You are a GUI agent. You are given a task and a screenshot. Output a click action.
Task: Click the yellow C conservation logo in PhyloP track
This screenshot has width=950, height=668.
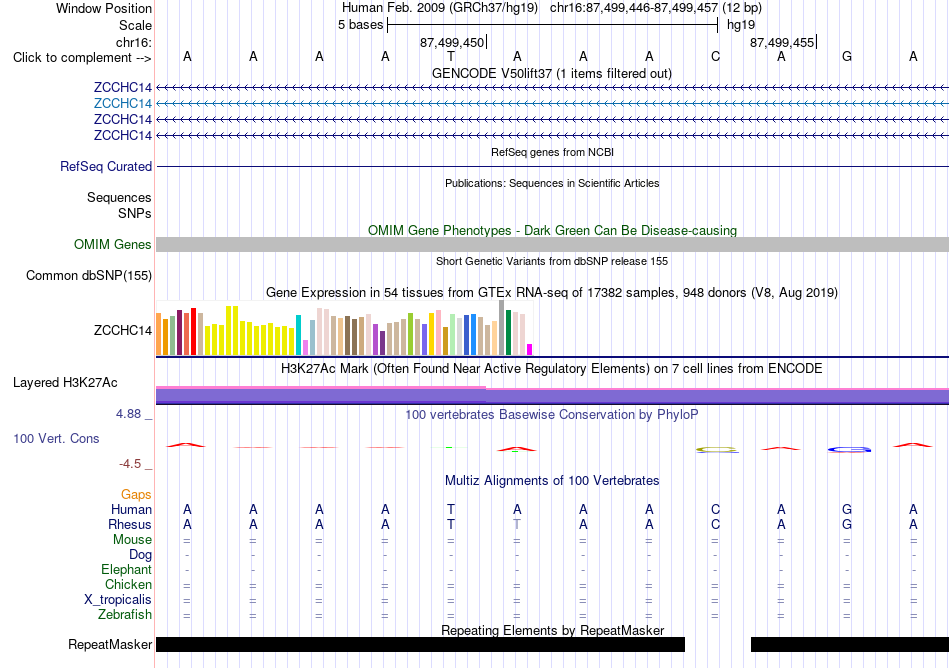coord(716,449)
